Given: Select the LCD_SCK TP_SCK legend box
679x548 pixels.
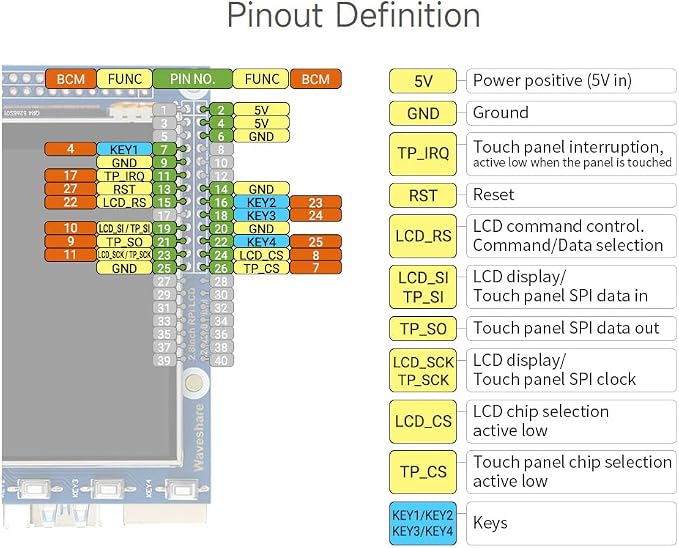Looking at the screenshot, I should 423,370.
